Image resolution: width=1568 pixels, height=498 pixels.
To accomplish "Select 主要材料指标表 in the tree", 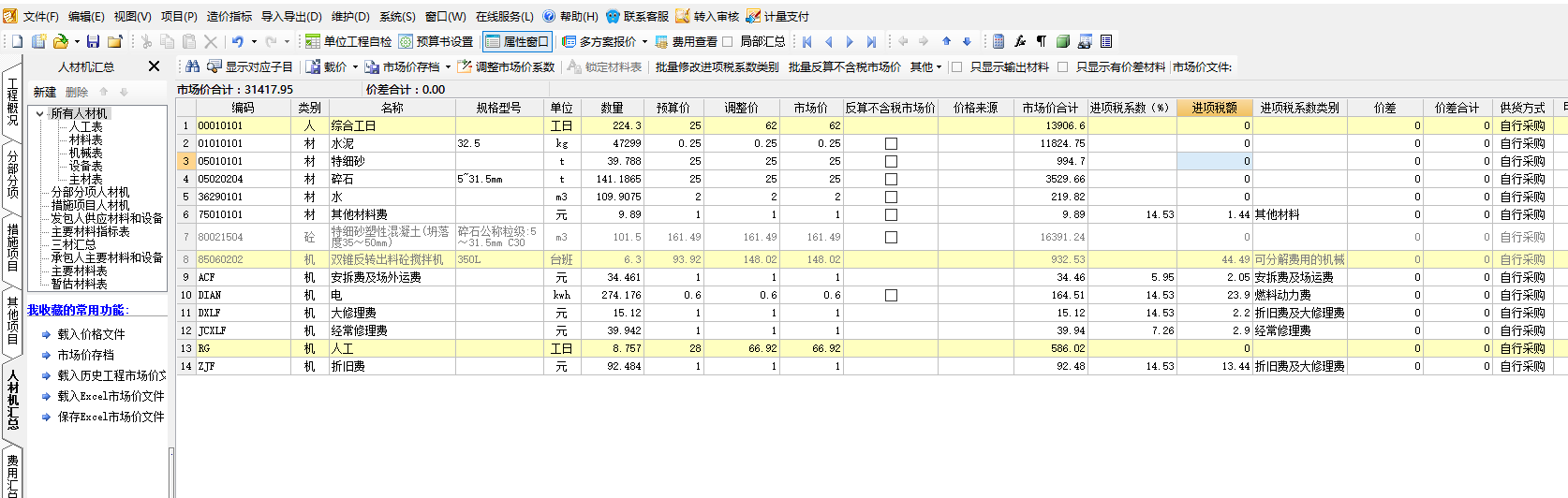I will pyautogui.click(x=90, y=231).
